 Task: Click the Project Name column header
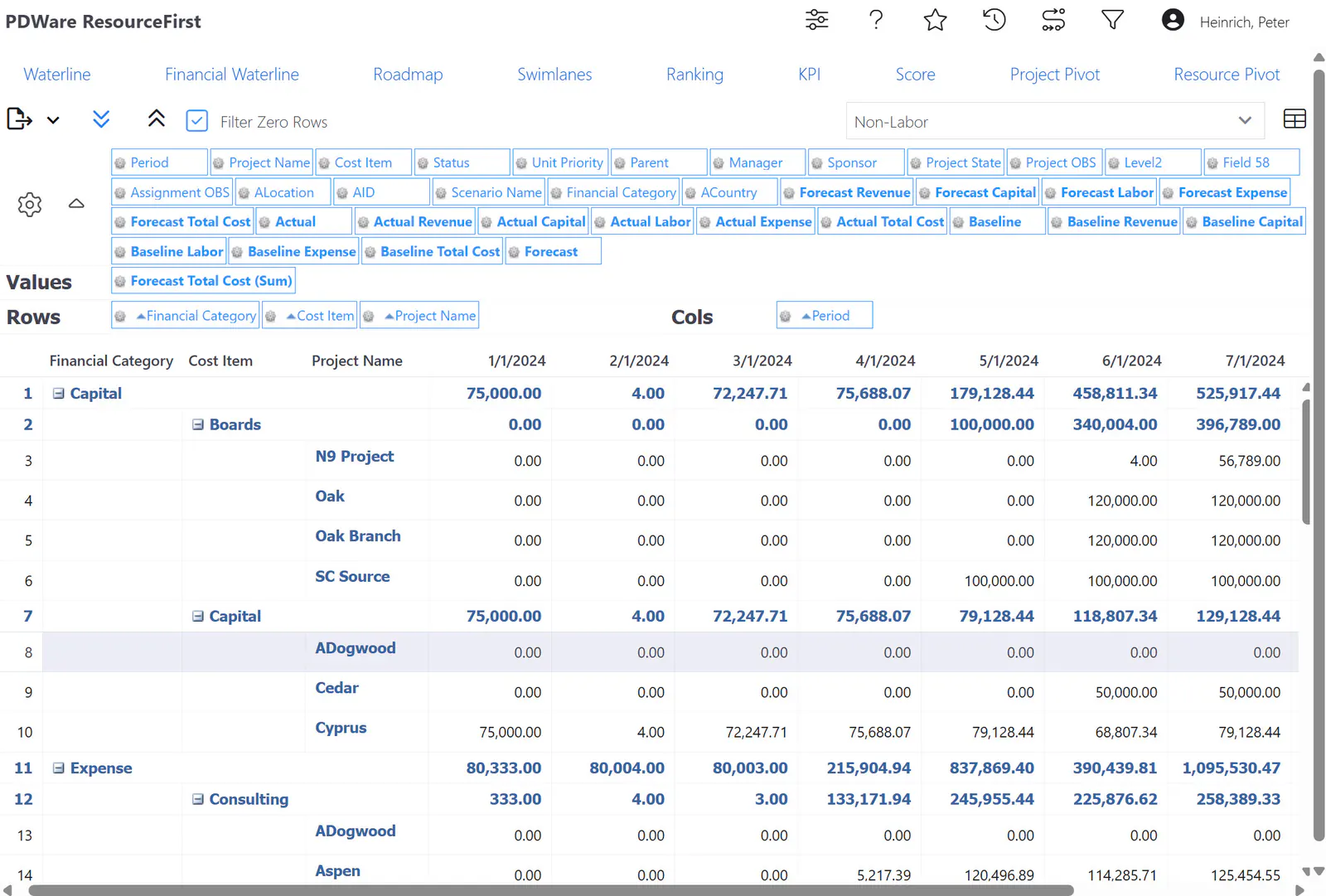point(357,361)
